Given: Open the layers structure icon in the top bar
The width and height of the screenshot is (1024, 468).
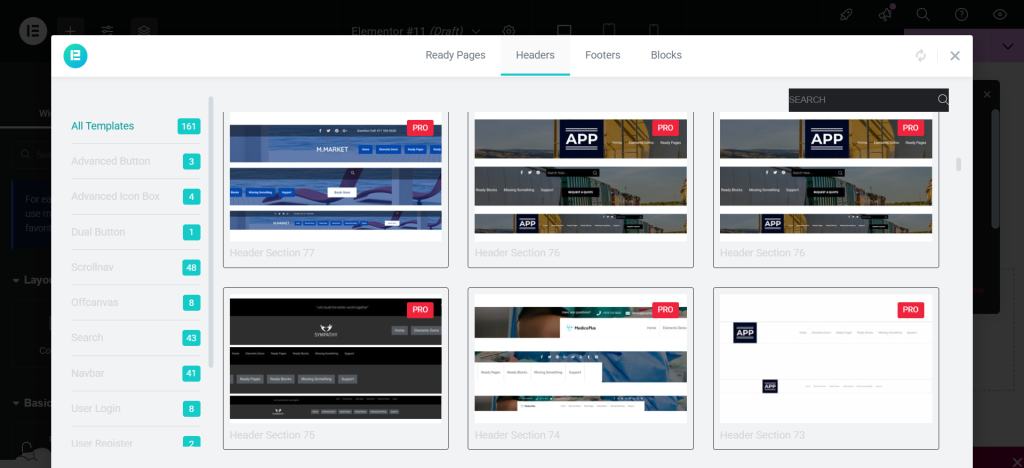Looking at the screenshot, I should 144,30.
